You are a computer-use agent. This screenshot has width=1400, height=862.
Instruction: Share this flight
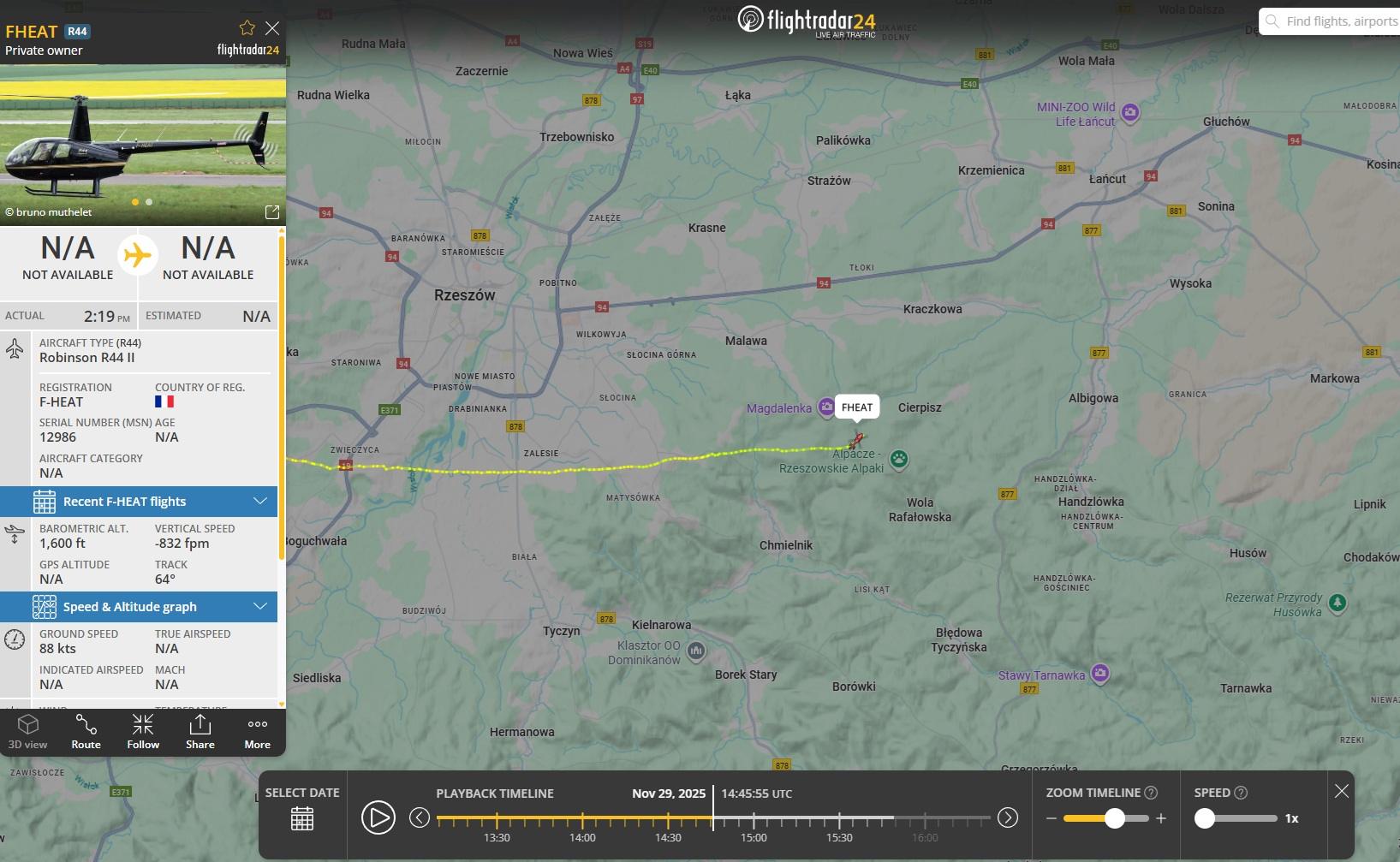tap(200, 732)
